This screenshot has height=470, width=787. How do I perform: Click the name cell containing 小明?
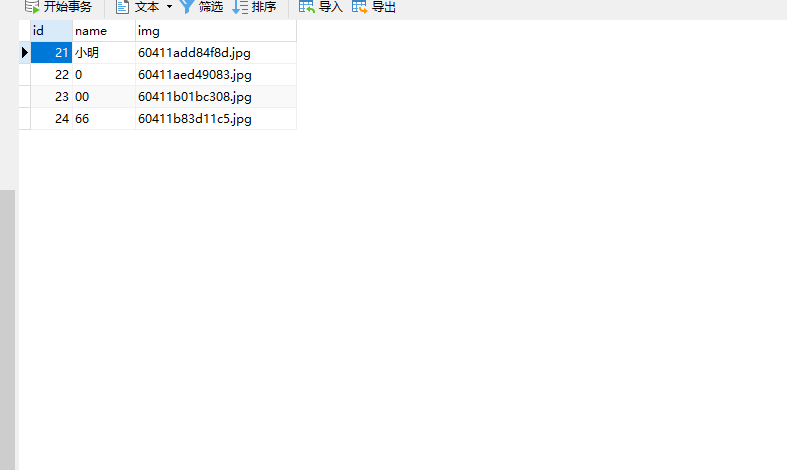pyautogui.click(x=103, y=53)
